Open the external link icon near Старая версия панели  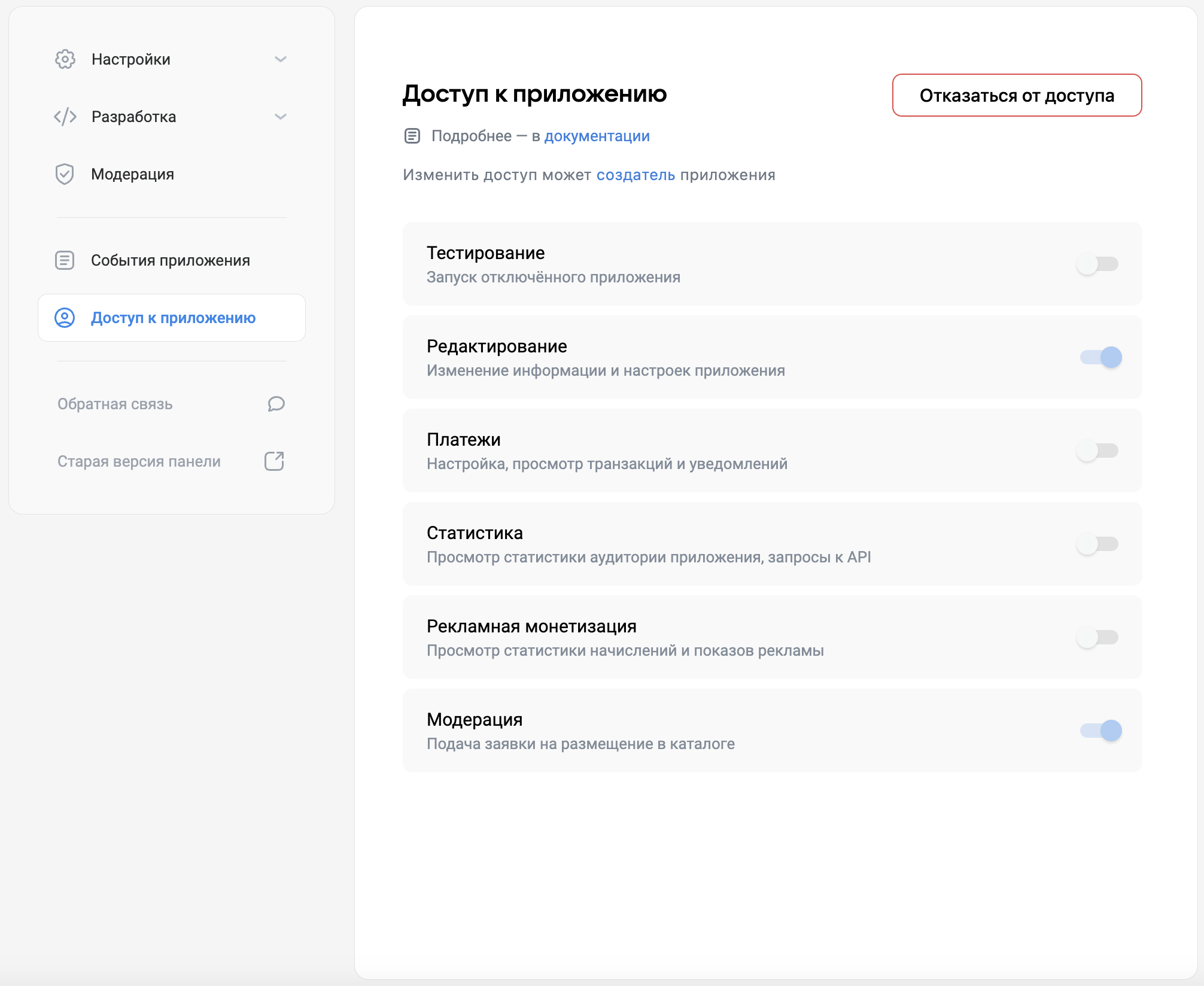click(x=273, y=461)
